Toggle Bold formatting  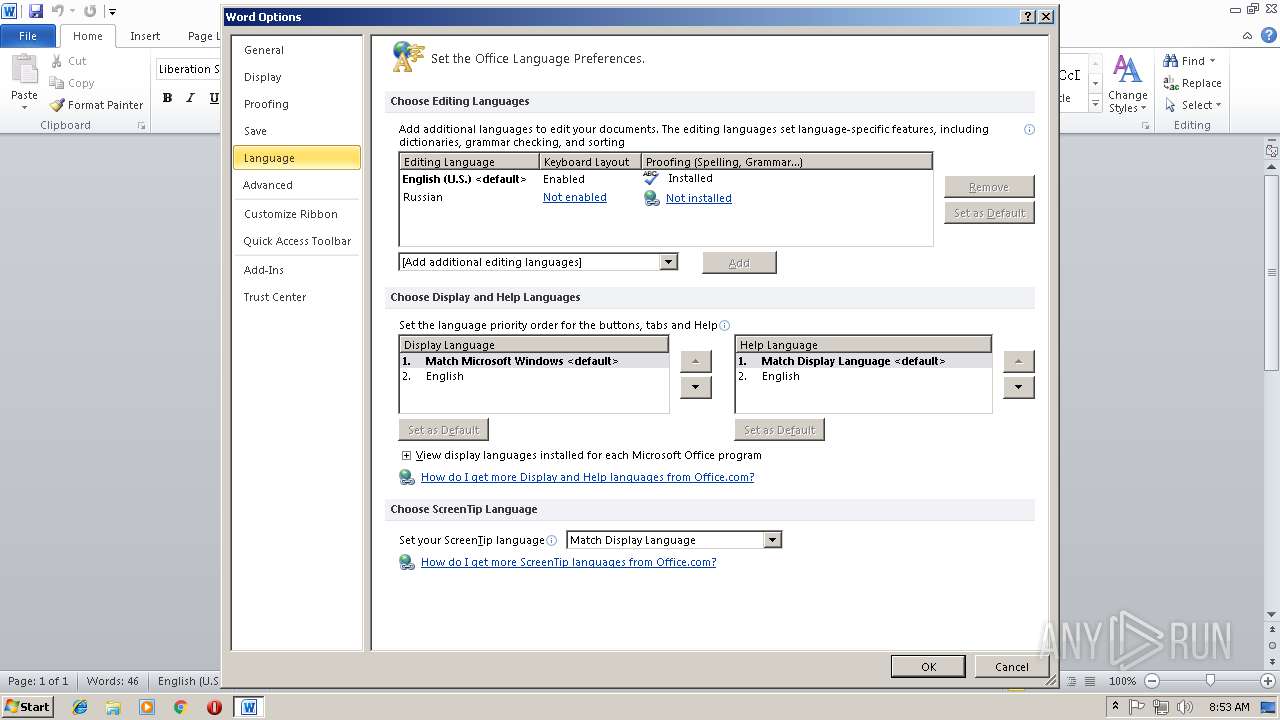click(167, 98)
